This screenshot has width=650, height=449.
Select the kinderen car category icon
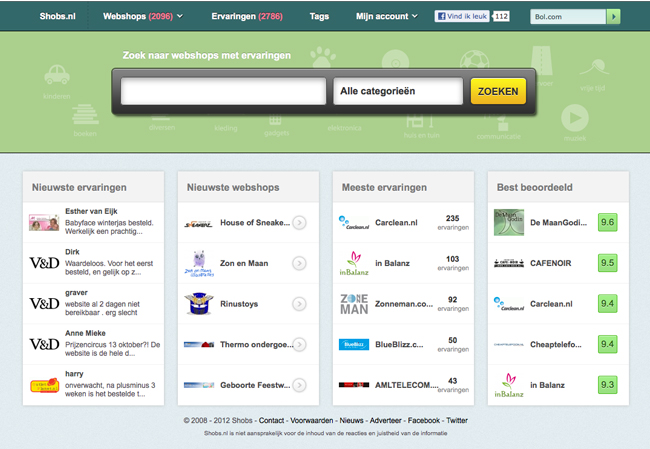click(57, 75)
